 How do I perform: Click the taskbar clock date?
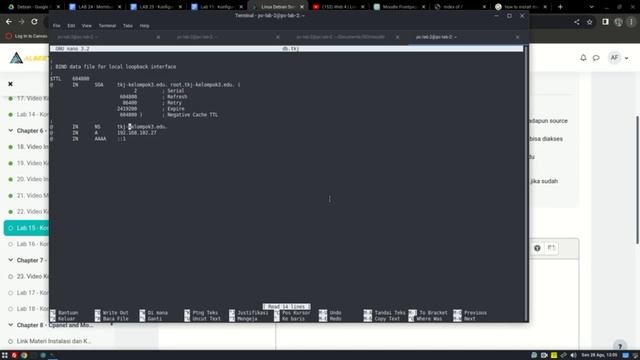(599, 356)
